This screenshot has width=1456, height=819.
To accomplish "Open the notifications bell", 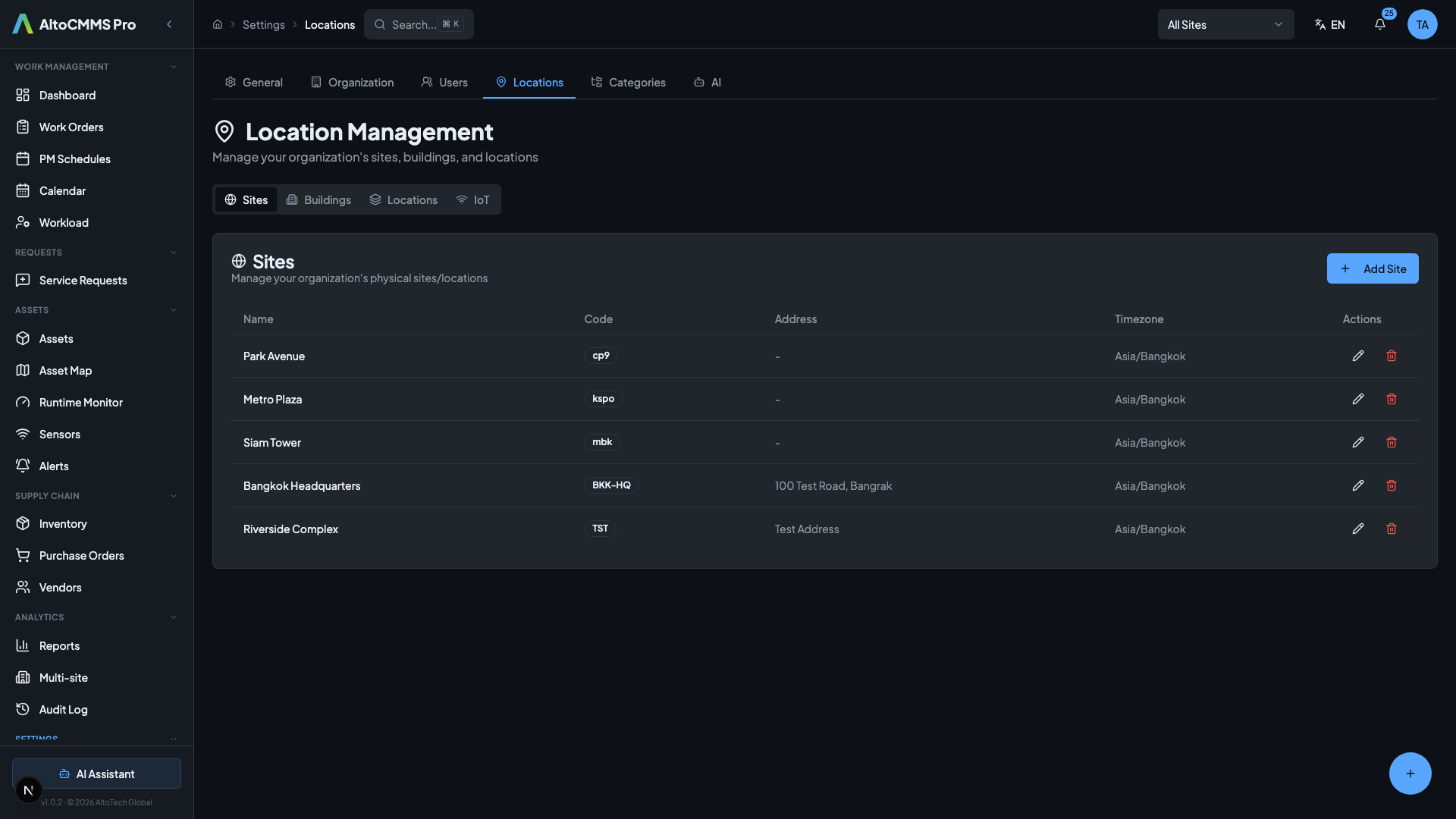I will point(1379,24).
